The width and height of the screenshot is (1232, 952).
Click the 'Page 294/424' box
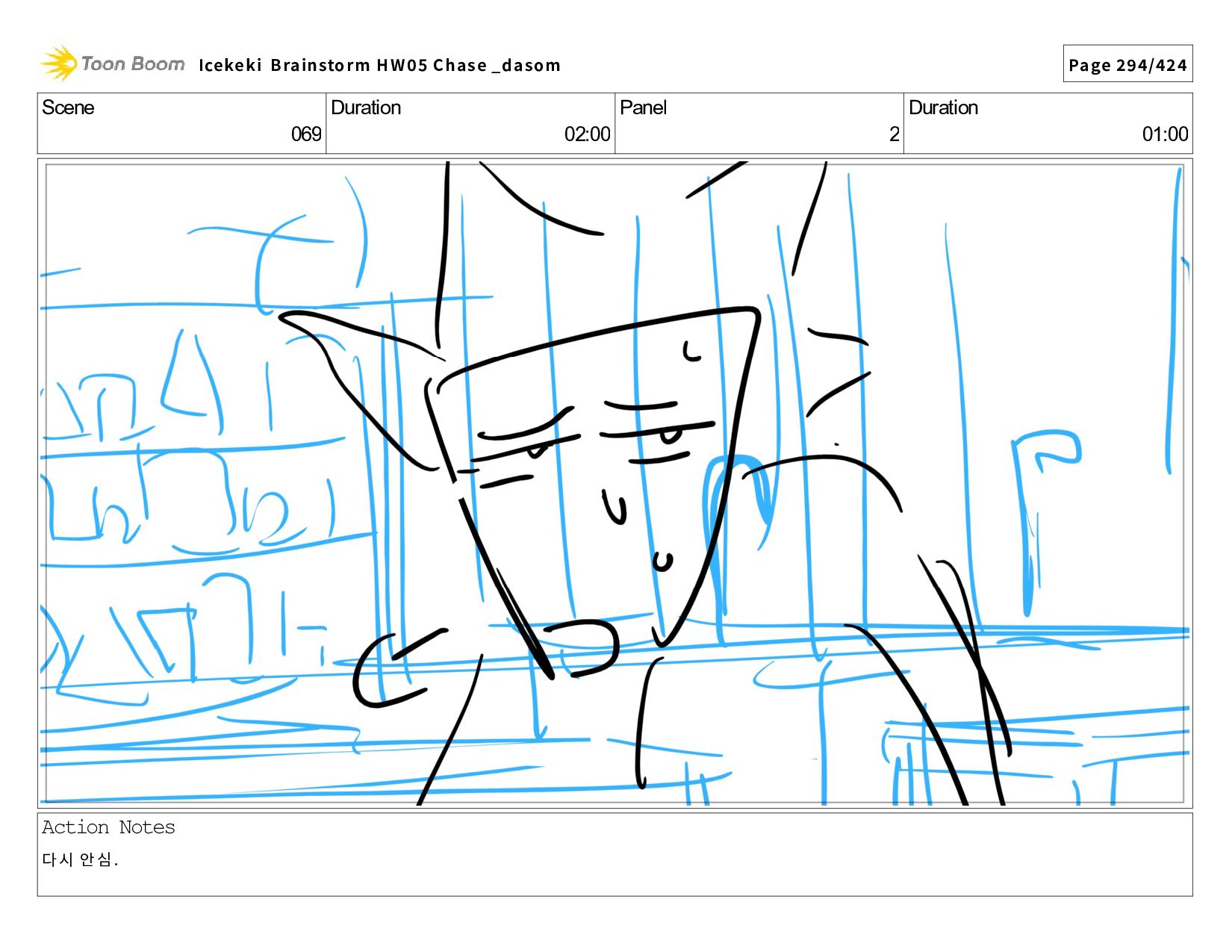[x=1127, y=64]
